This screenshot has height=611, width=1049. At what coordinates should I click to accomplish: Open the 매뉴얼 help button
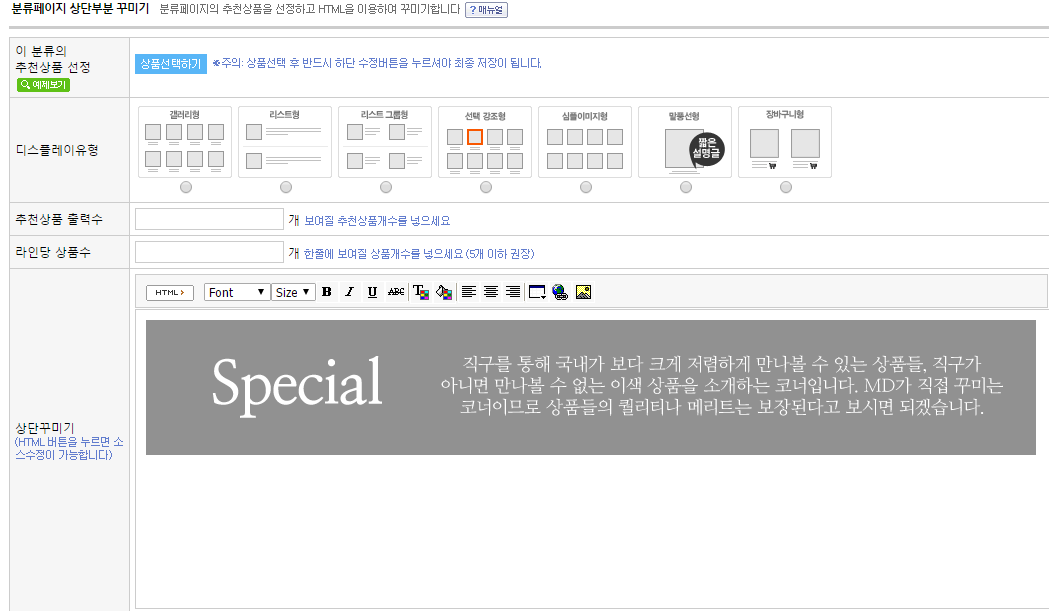[x=487, y=10]
